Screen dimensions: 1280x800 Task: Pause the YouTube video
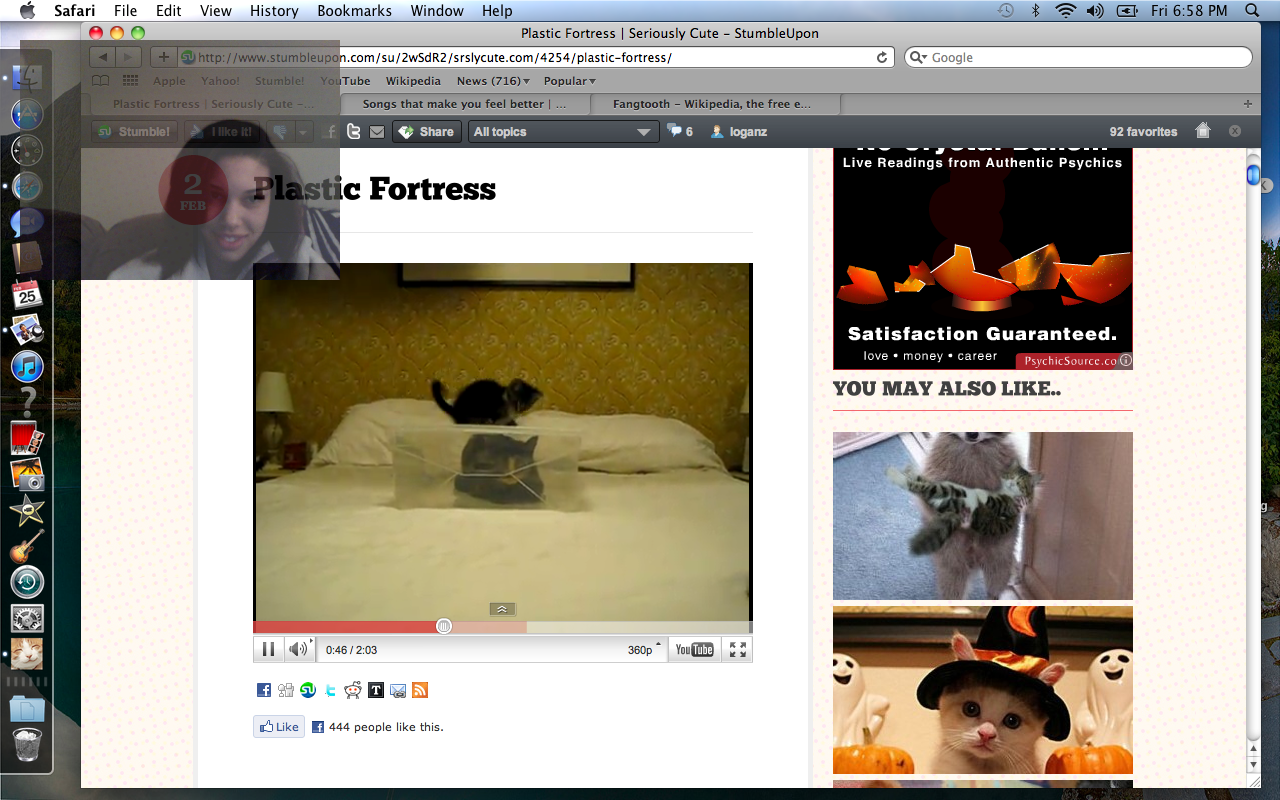click(268, 650)
